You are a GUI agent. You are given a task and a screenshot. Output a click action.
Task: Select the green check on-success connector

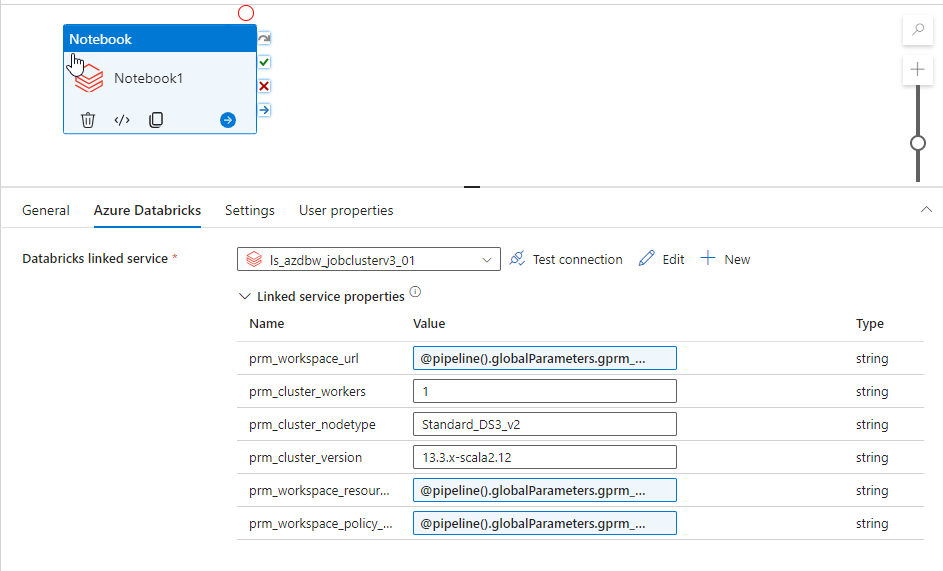[264, 62]
